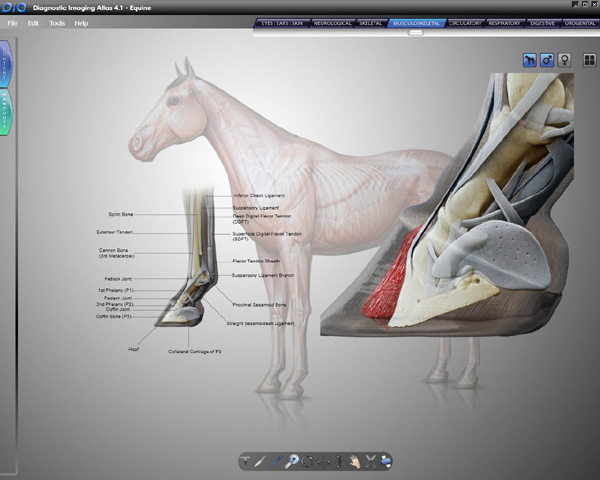Click the printer icon in toolbar
This screenshot has height=480, width=600.
(386, 462)
